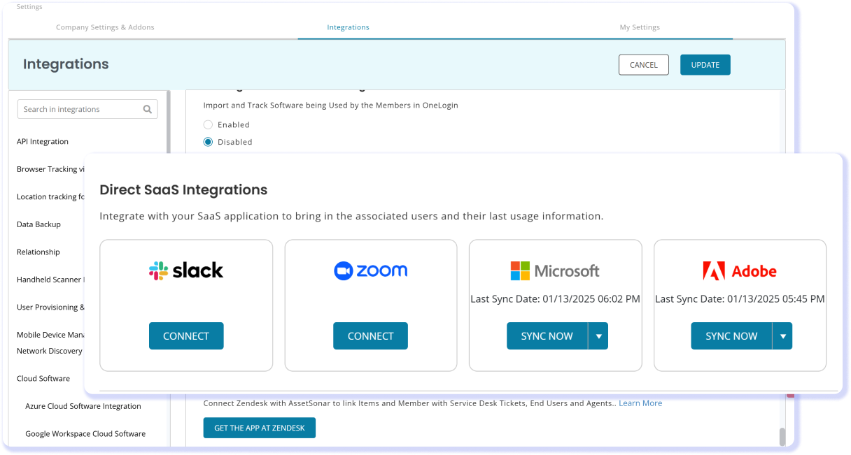Switch to the Integrations tab
Screen dimensions: 851x455
[348, 27]
